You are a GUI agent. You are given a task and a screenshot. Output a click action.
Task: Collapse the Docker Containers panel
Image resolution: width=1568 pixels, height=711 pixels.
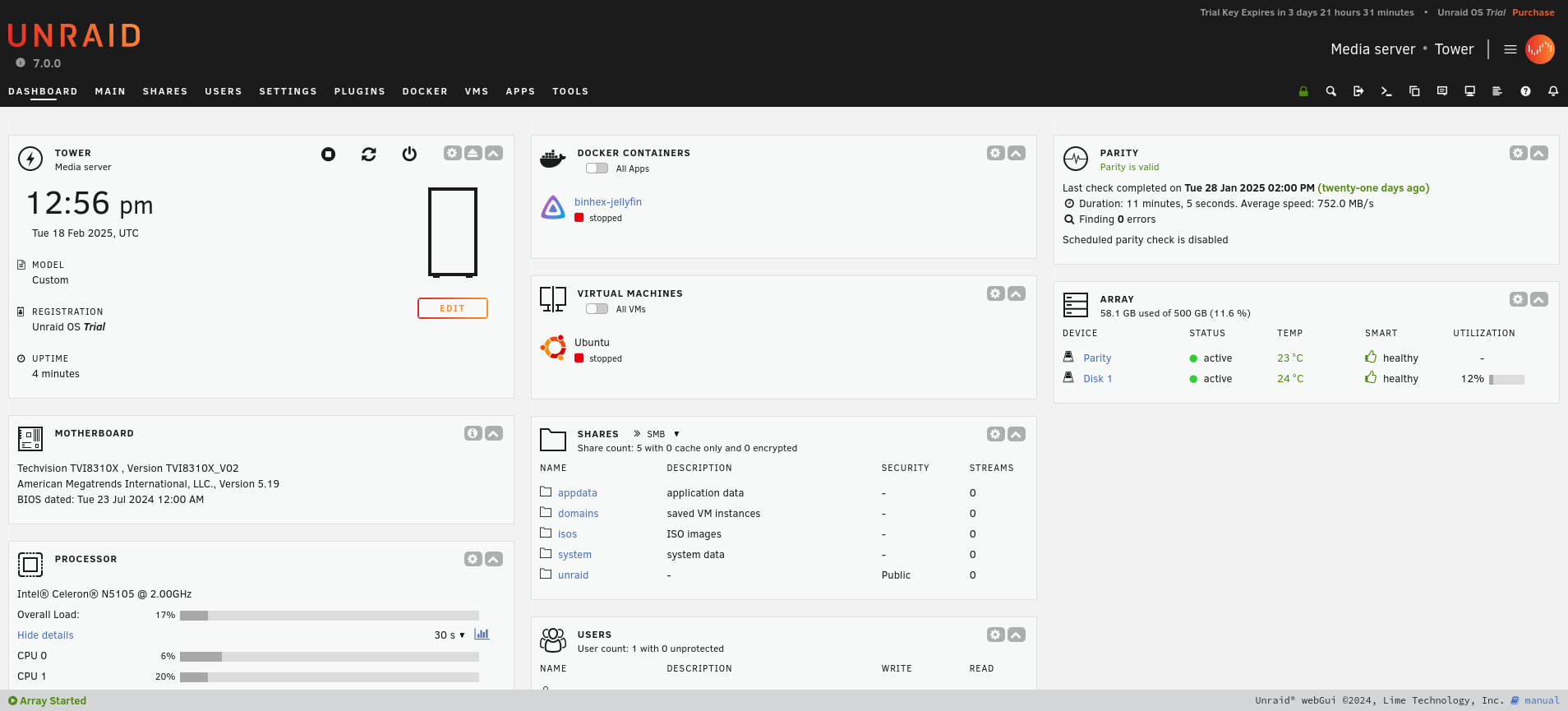[x=1017, y=153]
